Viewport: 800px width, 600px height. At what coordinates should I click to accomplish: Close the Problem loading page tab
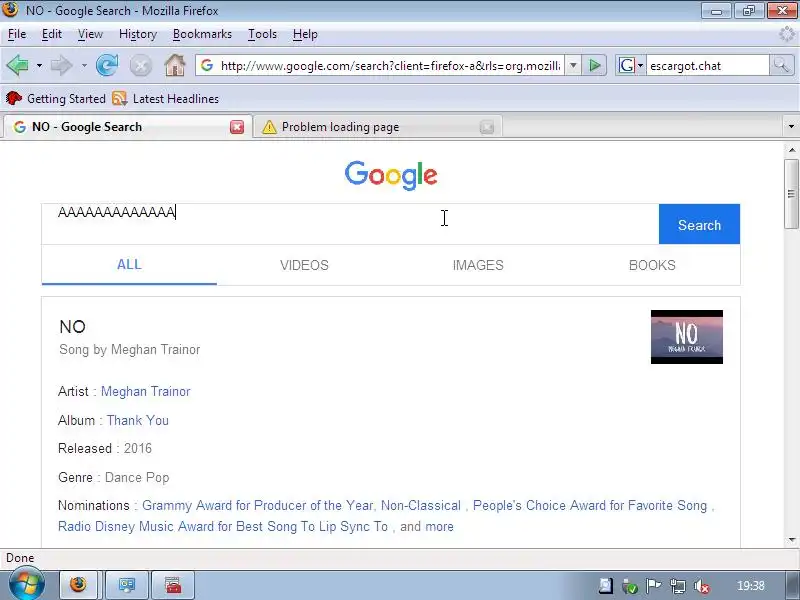(x=487, y=127)
